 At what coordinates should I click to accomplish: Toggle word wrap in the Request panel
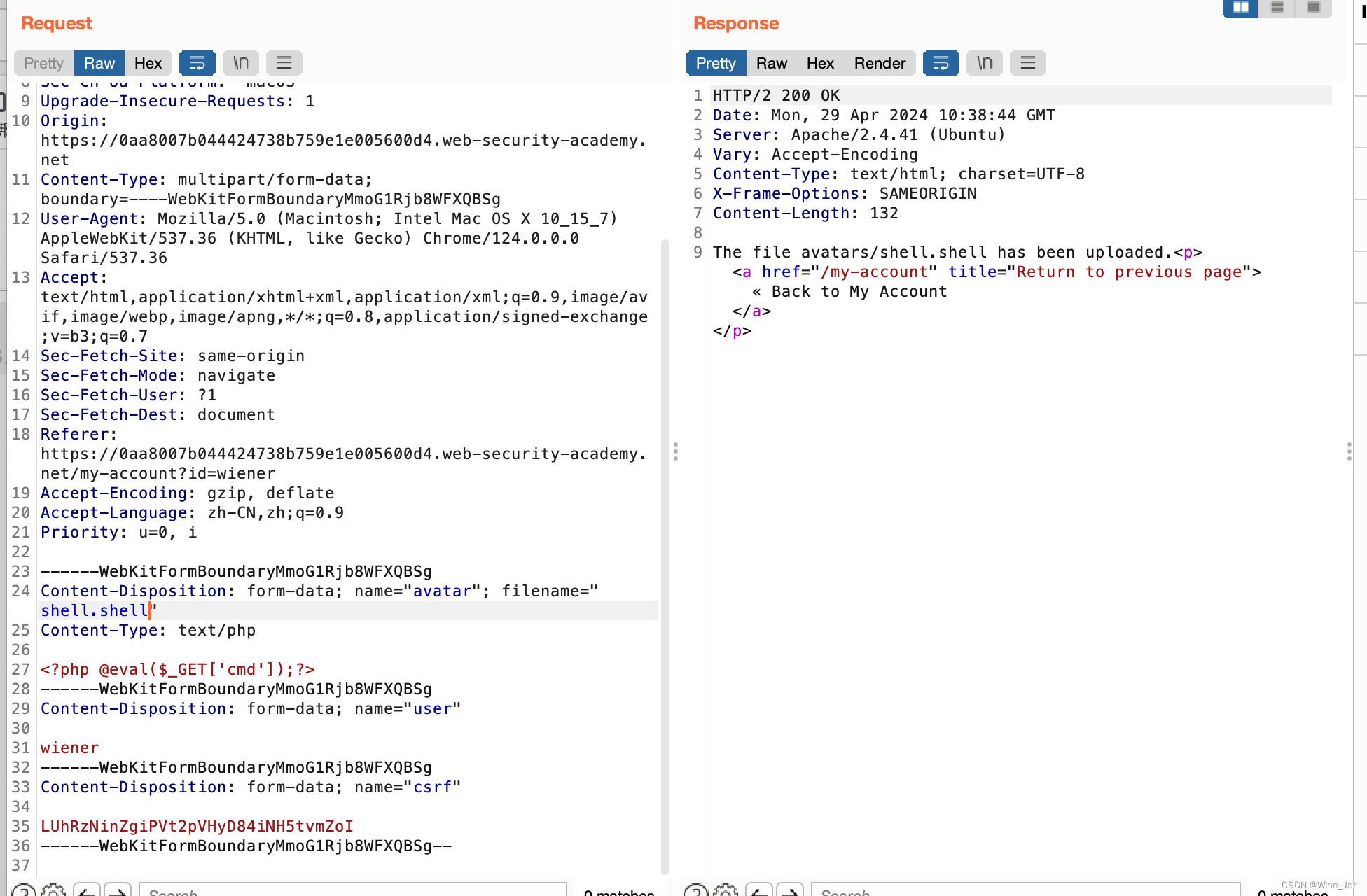coord(197,63)
